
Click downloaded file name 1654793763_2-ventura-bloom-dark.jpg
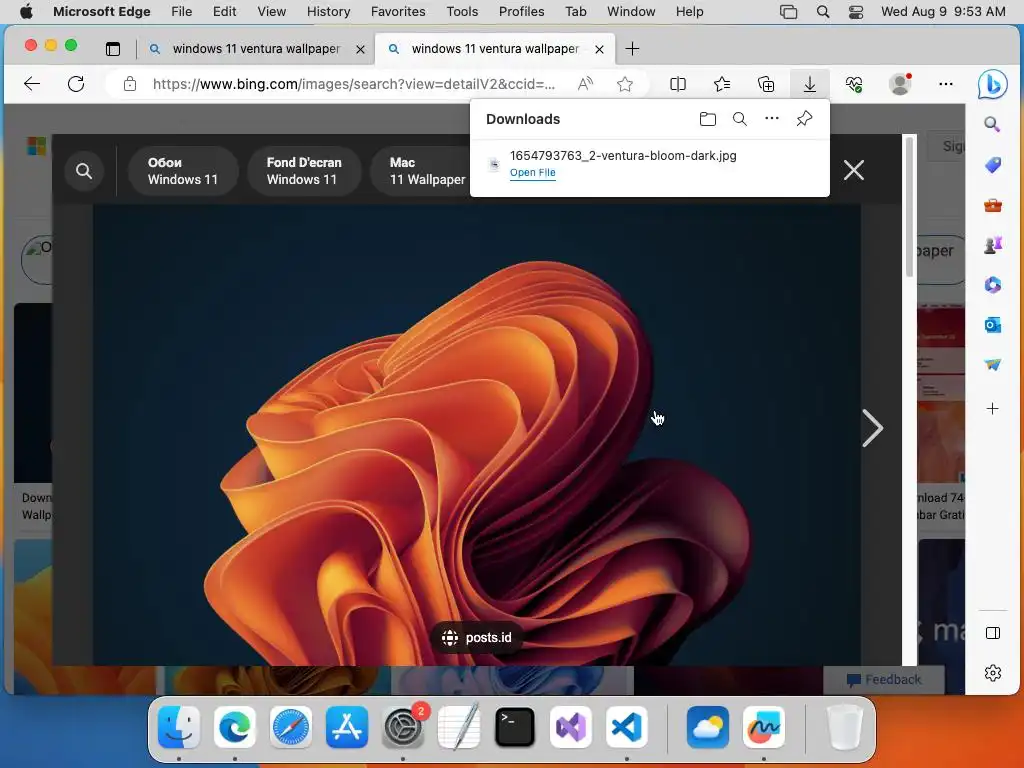point(623,155)
